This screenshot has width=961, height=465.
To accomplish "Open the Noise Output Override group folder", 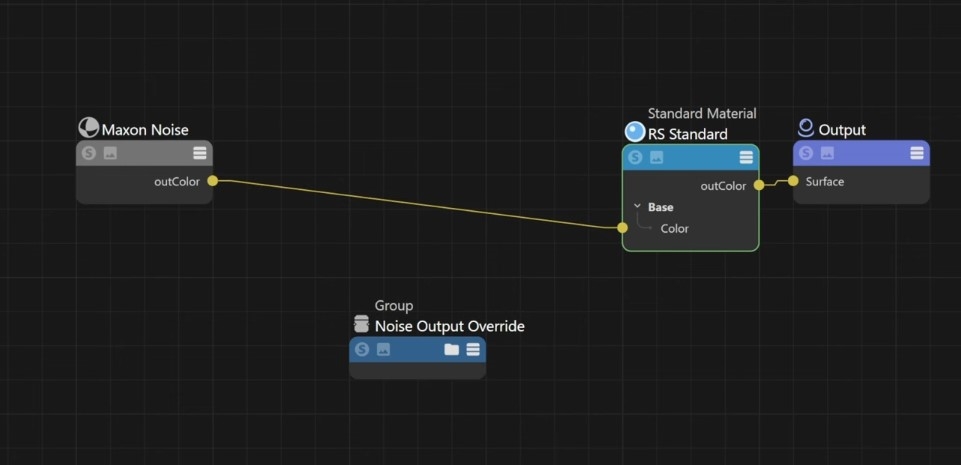I will click(x=451, y=349).
